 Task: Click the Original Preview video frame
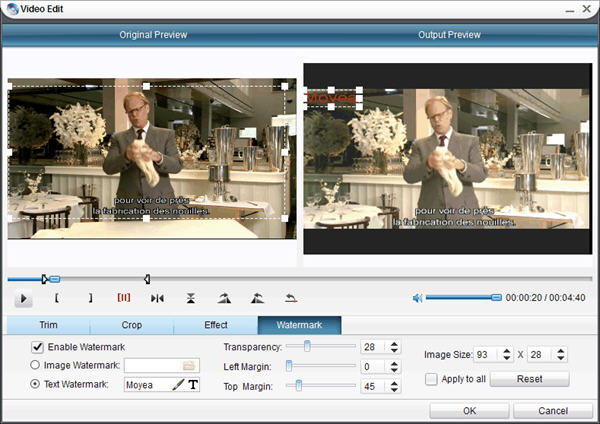click(x=152, y=158)
